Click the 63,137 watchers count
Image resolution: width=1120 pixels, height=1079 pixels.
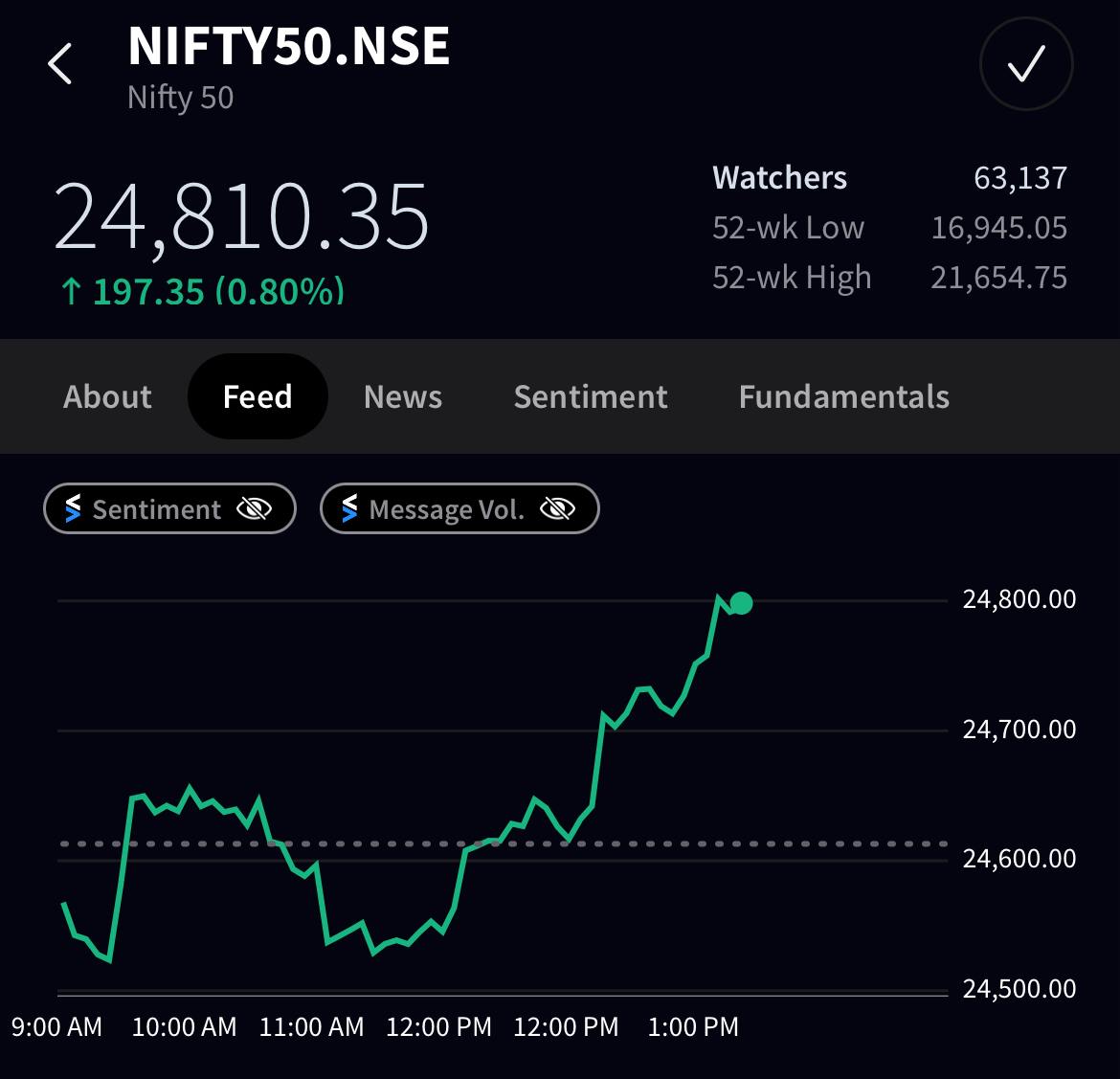[x=1020, y=178]
